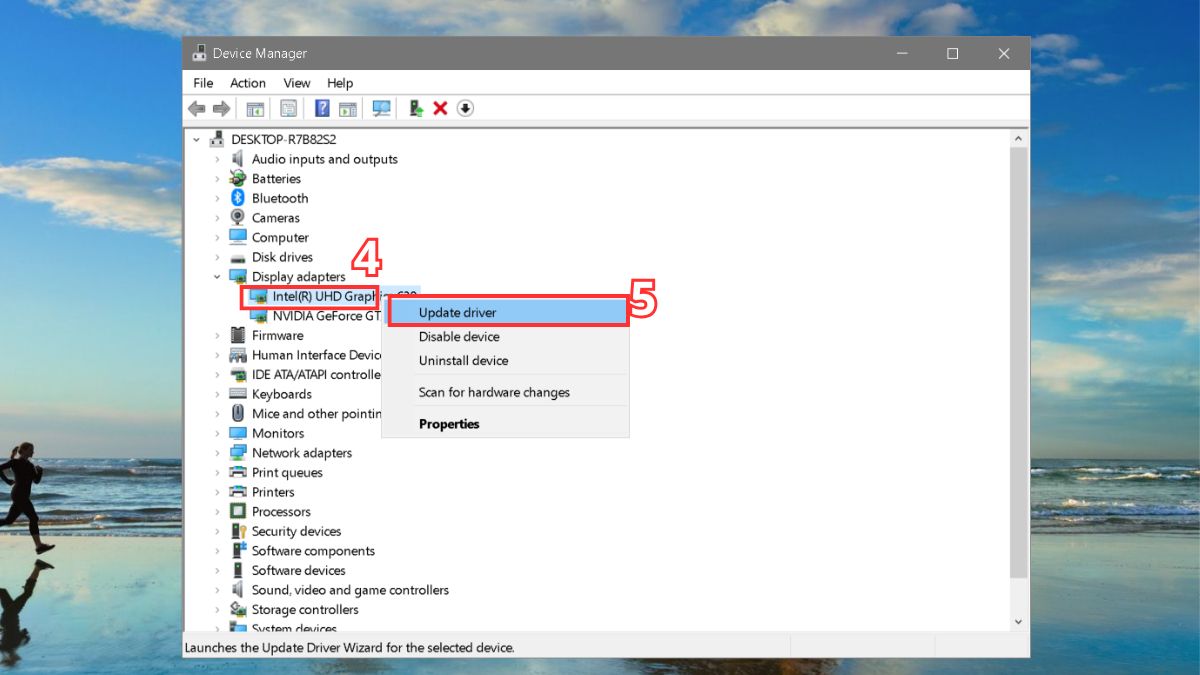Viewport: 1200px width, 675px height.
Task: Open the Help menu
Action: click(x=340, y=83)
